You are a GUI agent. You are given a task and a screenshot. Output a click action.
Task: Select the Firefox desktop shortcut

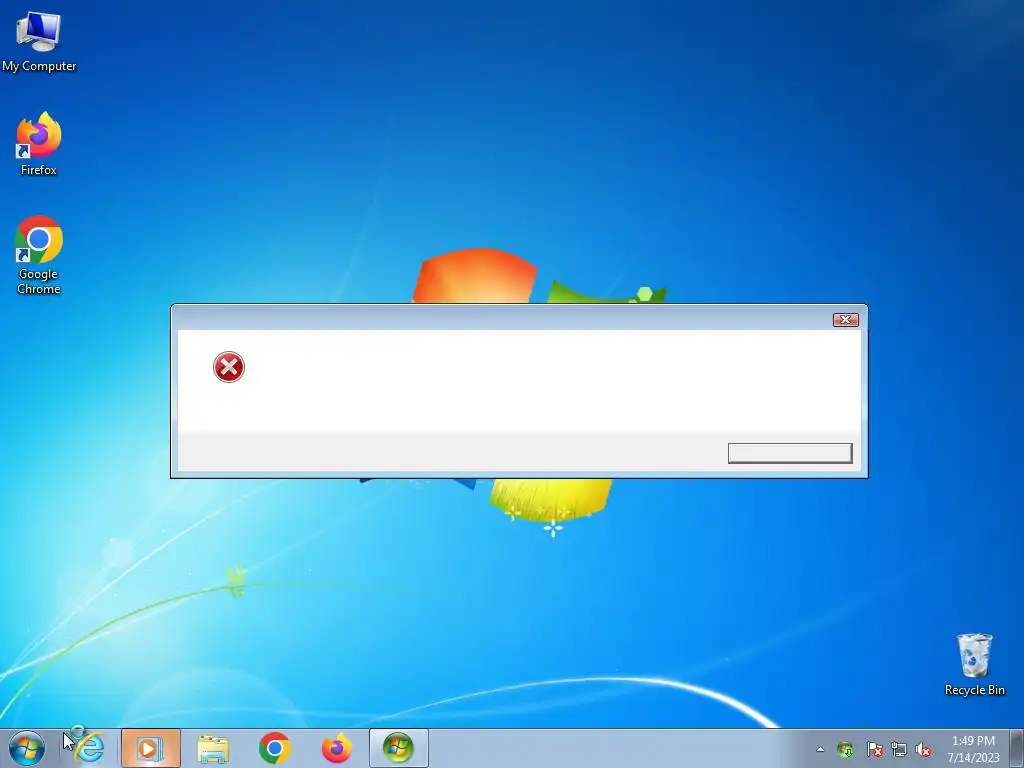[x=39, y=144]
